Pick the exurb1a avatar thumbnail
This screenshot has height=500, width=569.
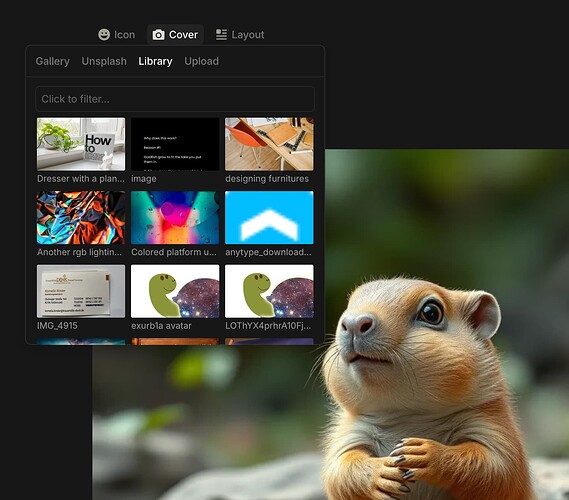(175, 291)
